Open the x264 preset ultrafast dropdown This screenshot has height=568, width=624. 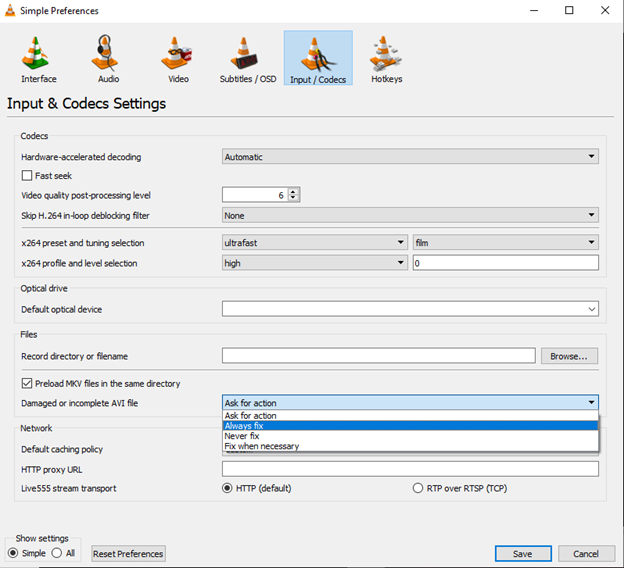click(x=315, y=242)
